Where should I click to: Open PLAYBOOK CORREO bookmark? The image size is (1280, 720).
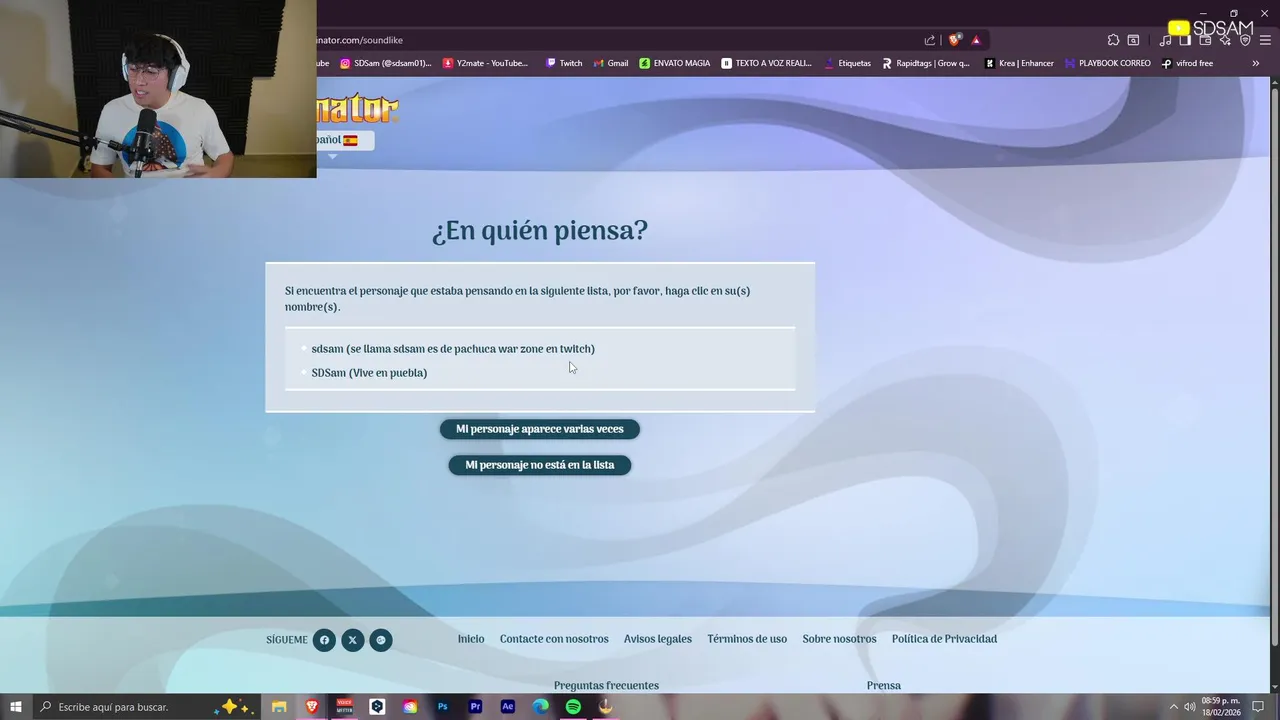[1107, 63]
